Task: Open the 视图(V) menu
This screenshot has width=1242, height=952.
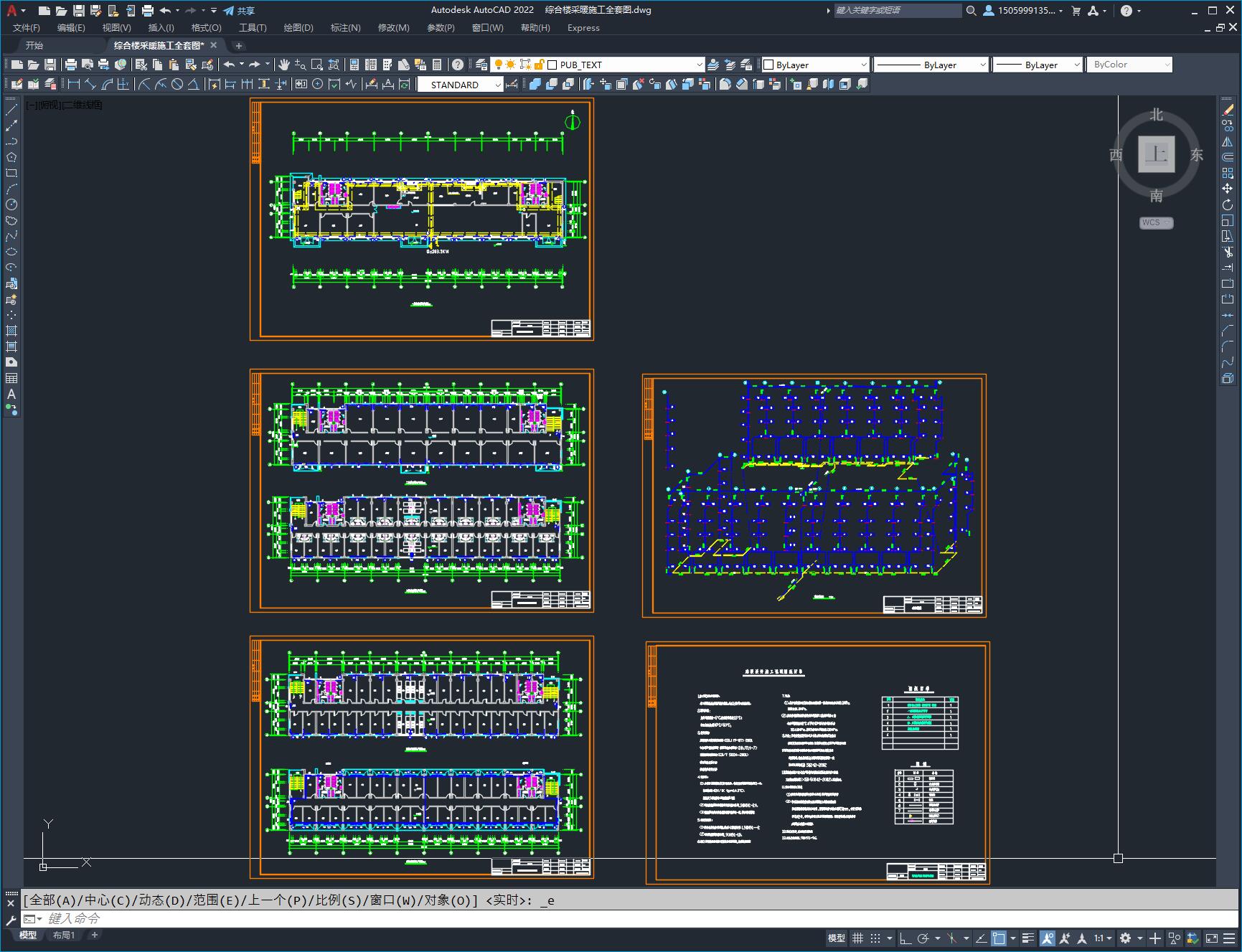Action: click(x=116, y=28)
